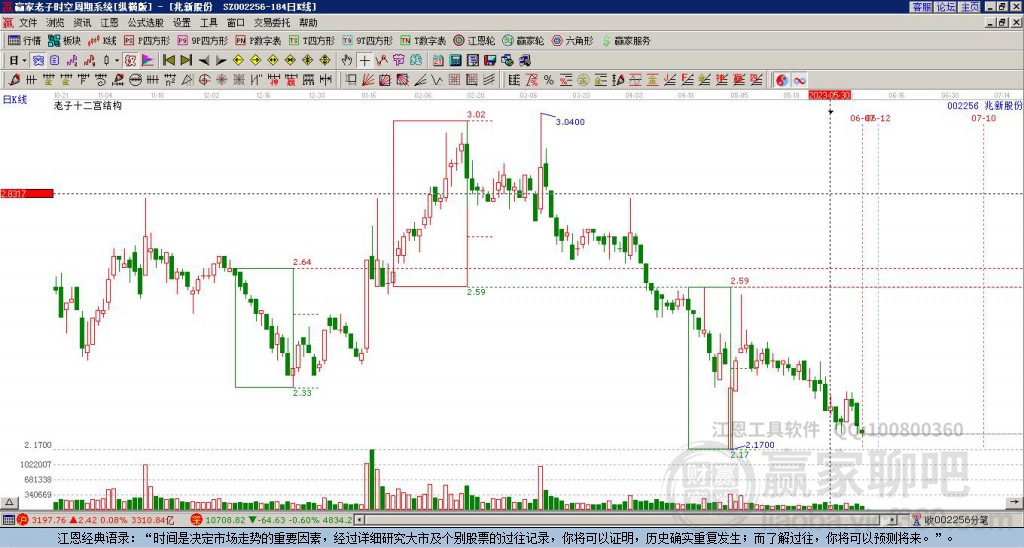Select the zigzag wave line tool
This screenshot has height=548, width=1024.
point(437,80)
